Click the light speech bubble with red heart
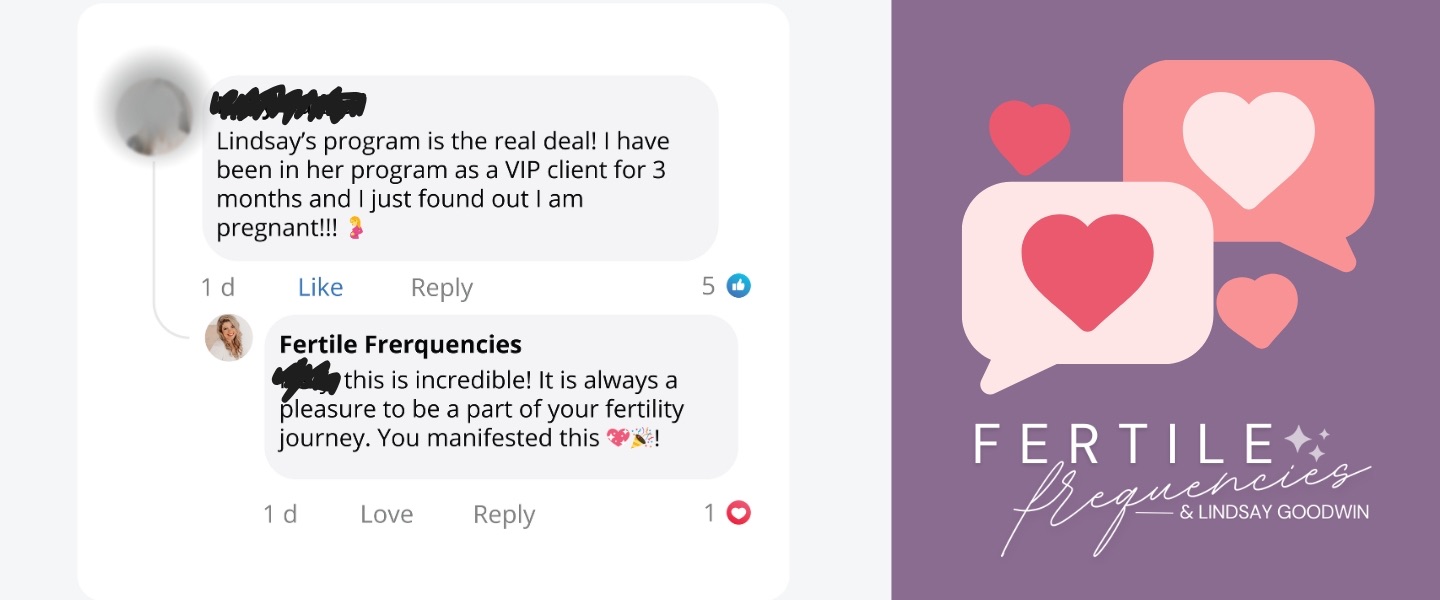 pyautogui.click(x=1087, y=280)
